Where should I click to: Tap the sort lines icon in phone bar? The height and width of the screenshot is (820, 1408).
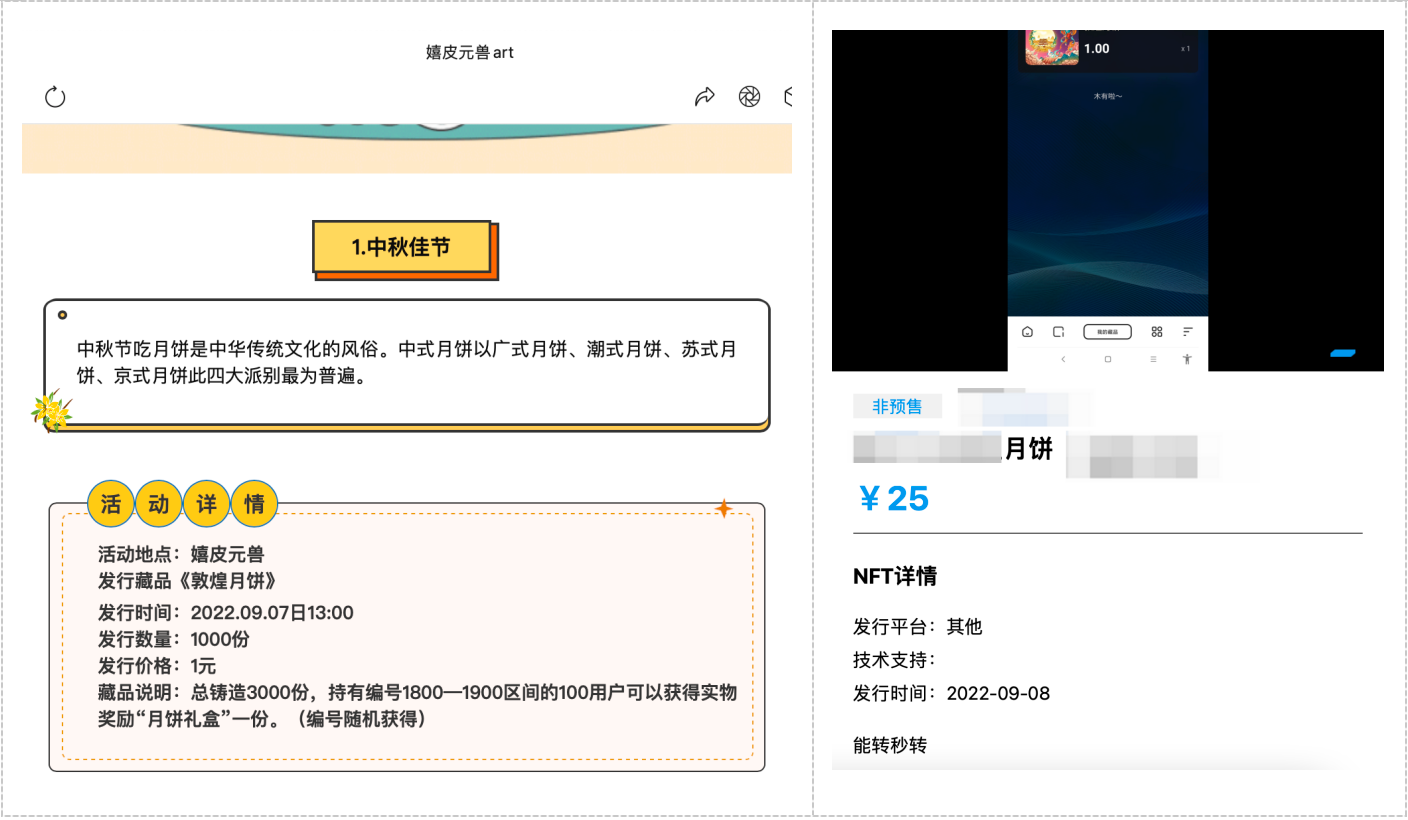point(1188,332)
